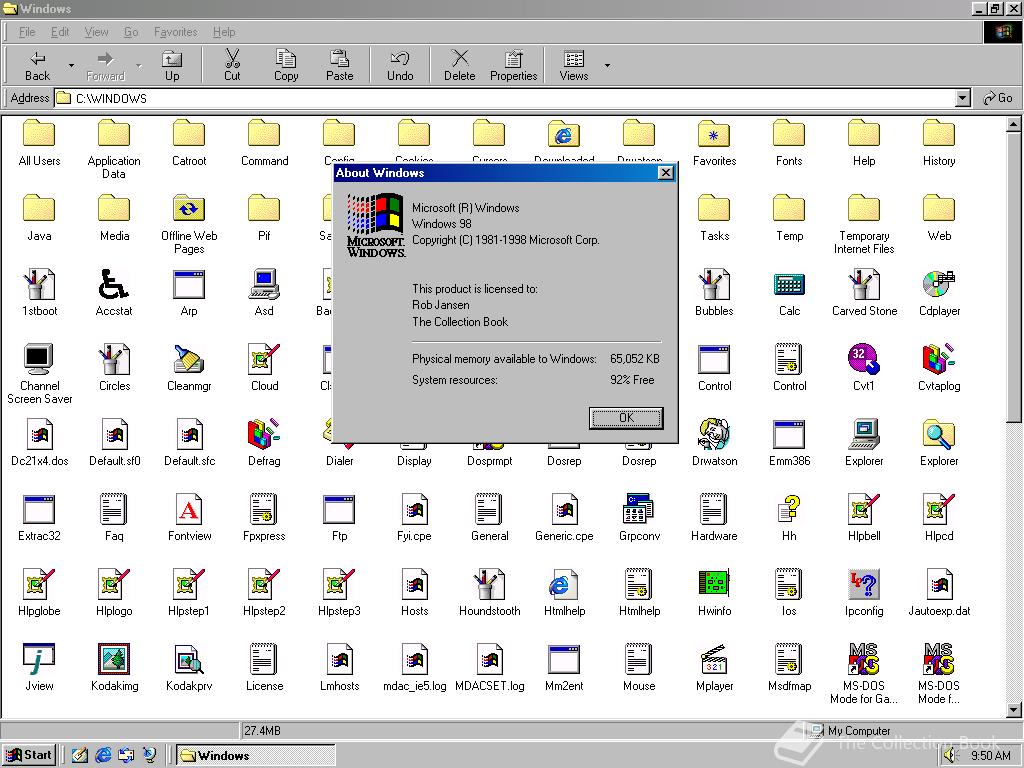1024x768 pixels.
Task: Select the Cleanmgr broom icon
Action: 189,359
